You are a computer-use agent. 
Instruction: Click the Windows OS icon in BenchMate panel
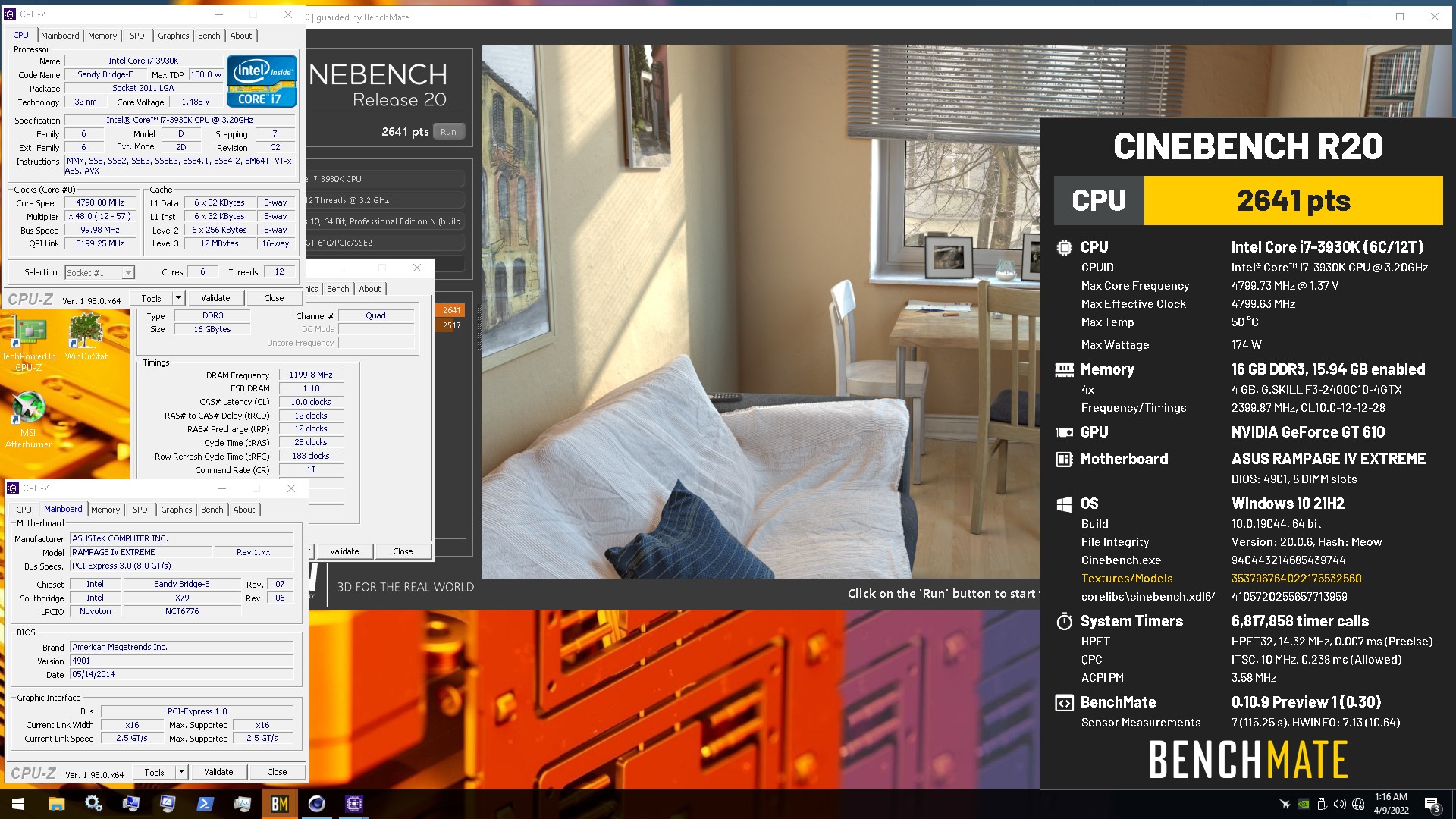[x=1064, y=504]
